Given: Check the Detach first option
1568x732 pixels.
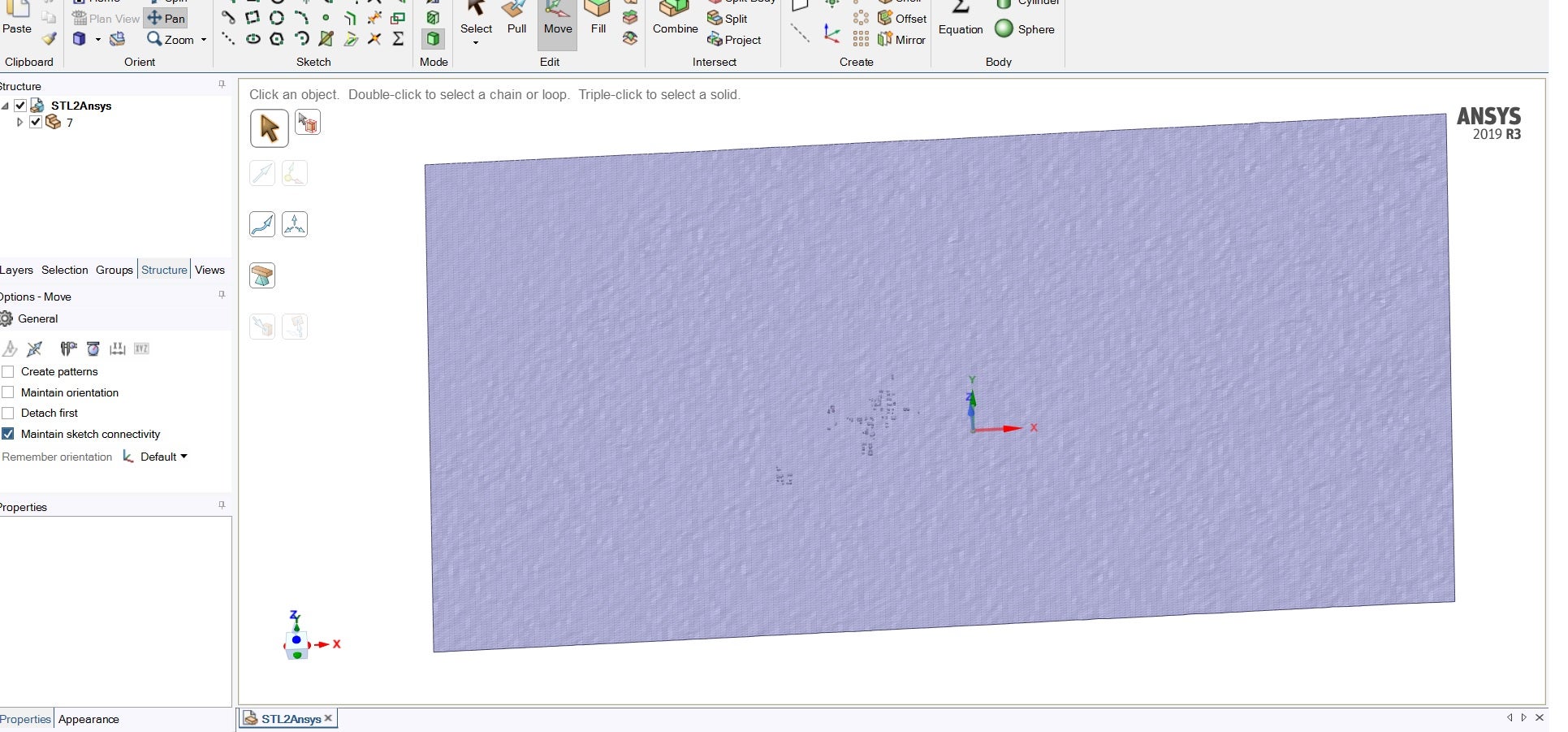Looking at the screenshot, I should click(8, 413).
